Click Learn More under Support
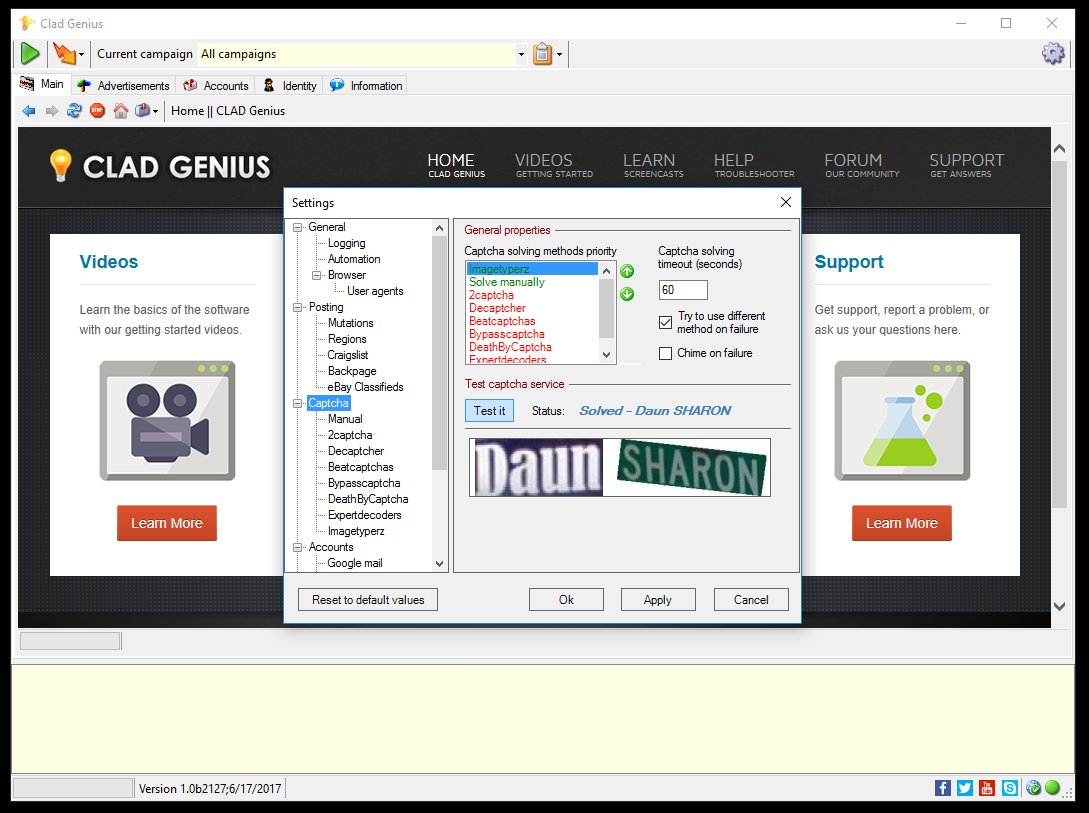The width and height of the screenshot is (1089, 813). point(901,523)
